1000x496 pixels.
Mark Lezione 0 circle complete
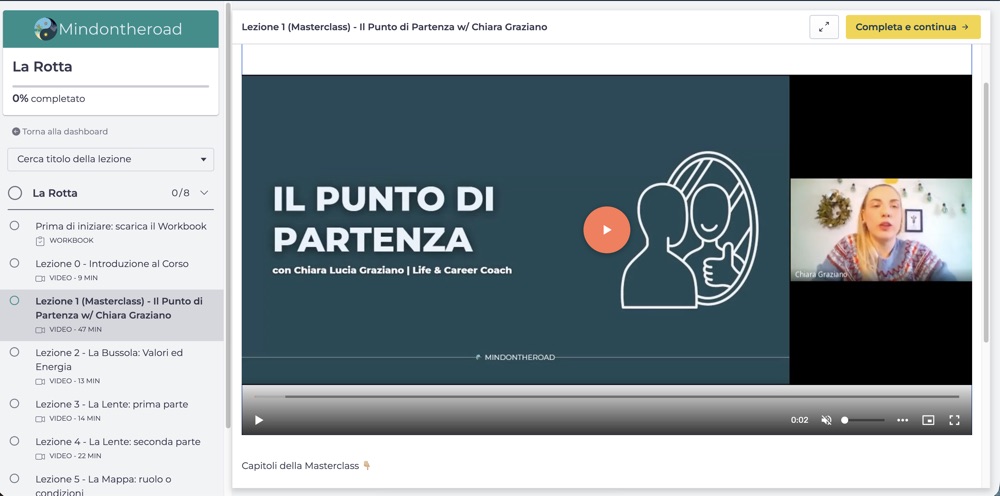(15, 263)
